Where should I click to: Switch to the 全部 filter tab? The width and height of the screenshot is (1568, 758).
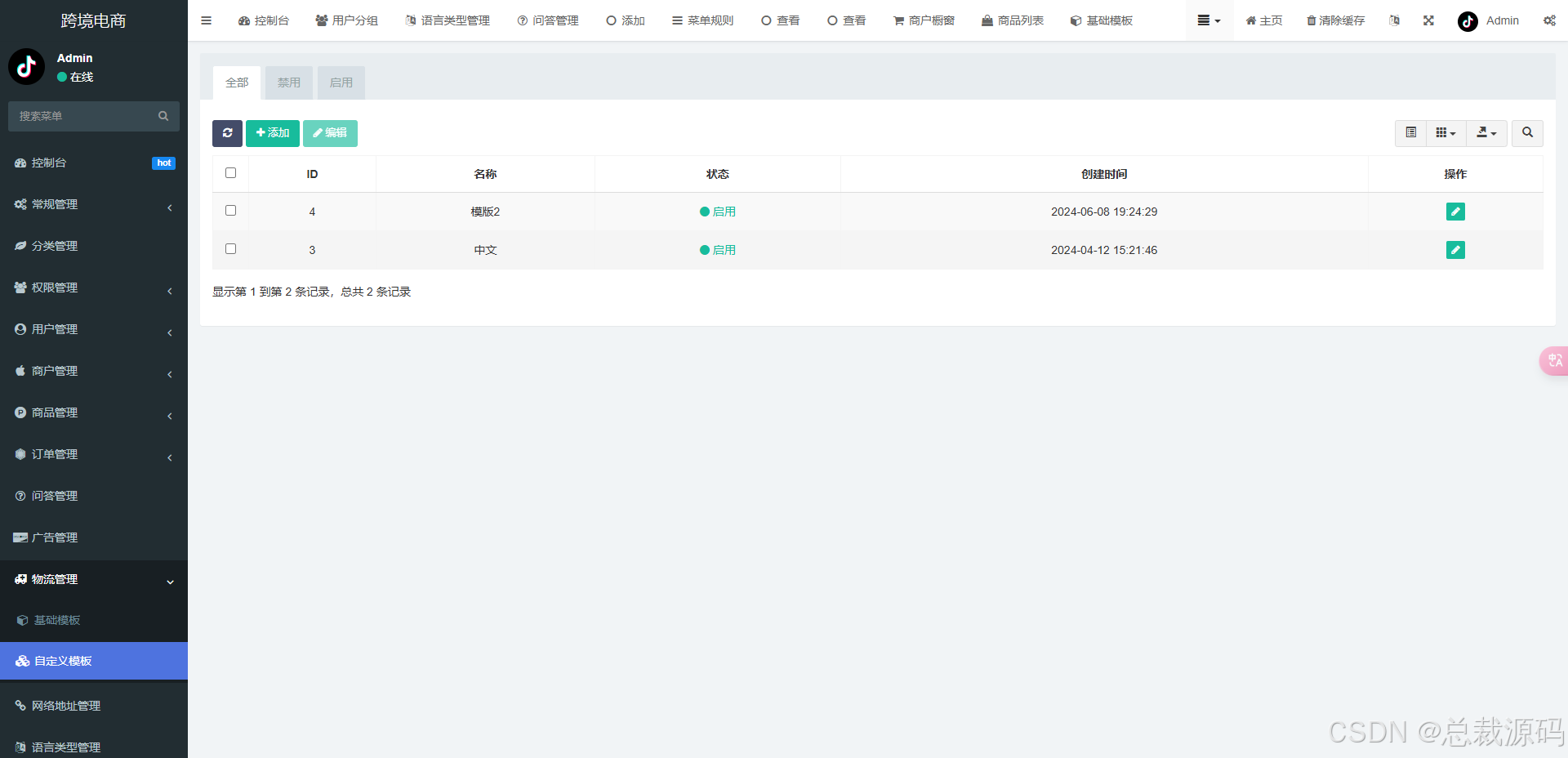pos(237,82)
